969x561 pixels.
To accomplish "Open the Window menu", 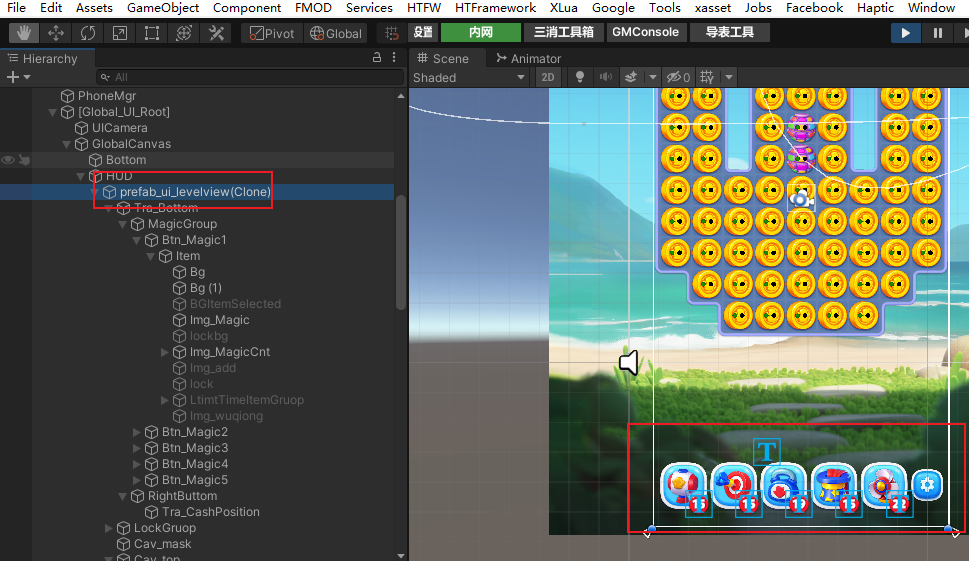I will pyautogui.click(x=931, y=7).
